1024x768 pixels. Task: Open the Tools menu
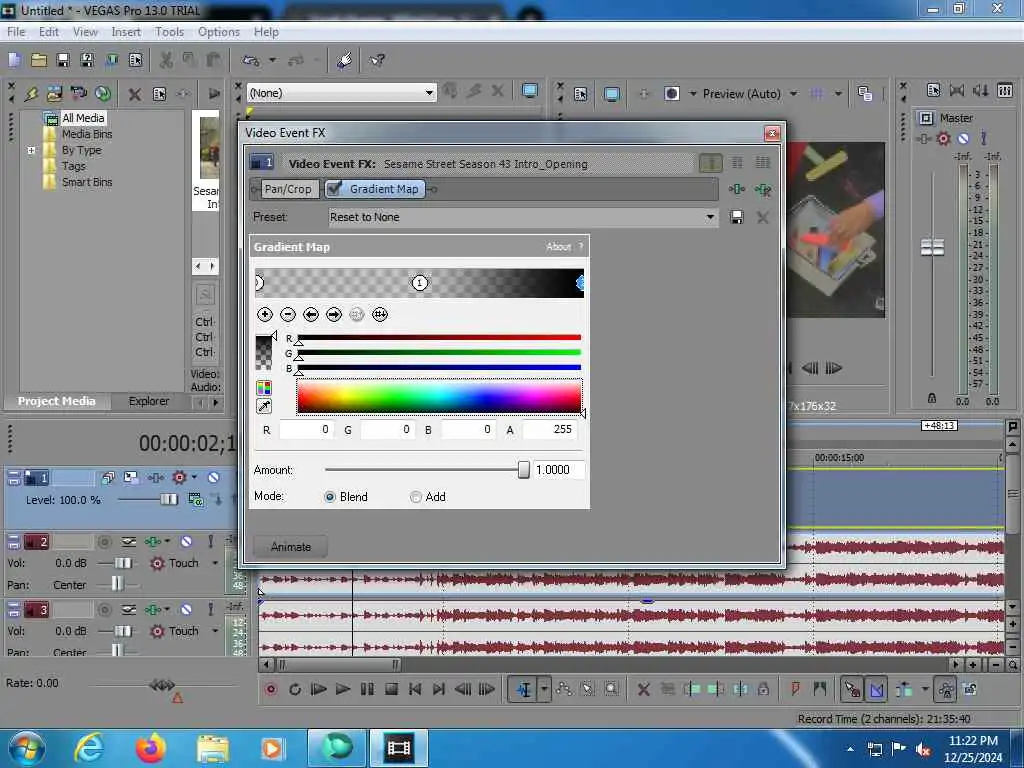point(169,32)
